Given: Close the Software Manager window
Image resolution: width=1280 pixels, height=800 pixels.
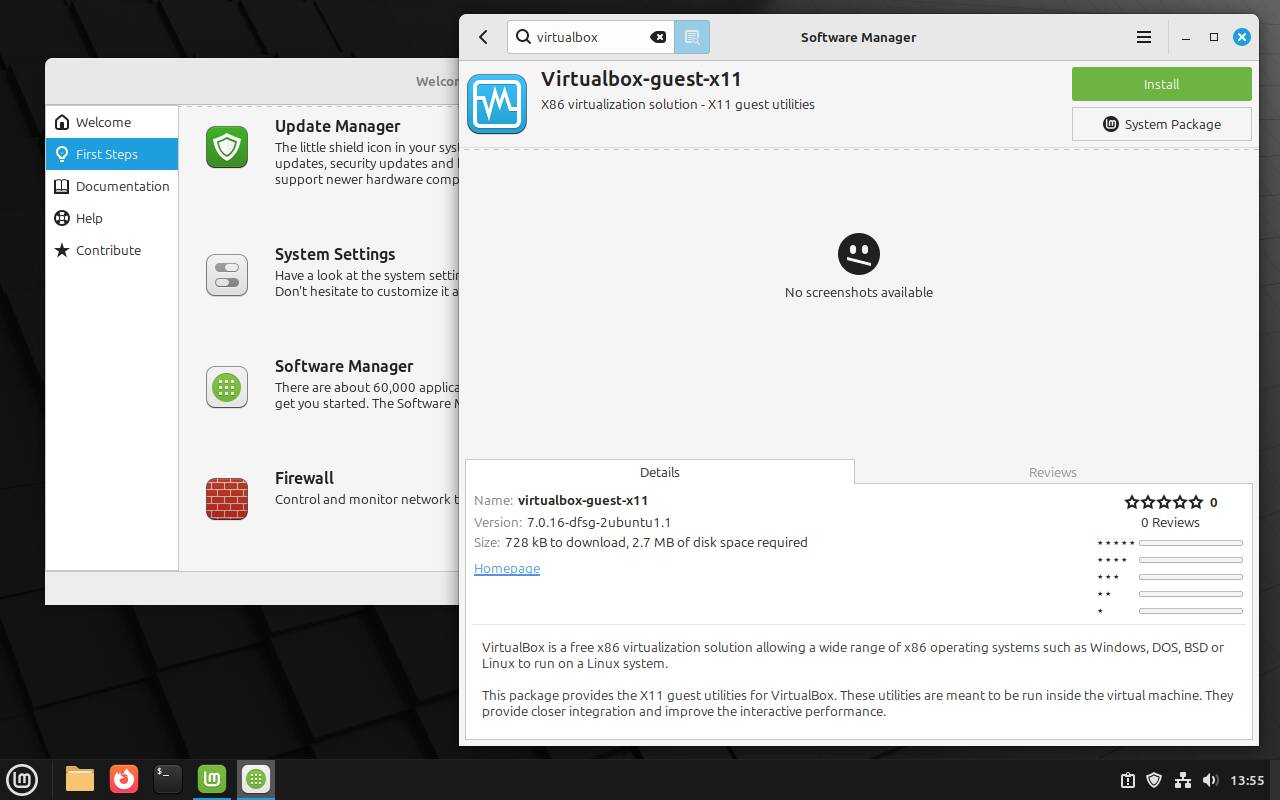Looking at the screenshot, I should pos(1242,37).
